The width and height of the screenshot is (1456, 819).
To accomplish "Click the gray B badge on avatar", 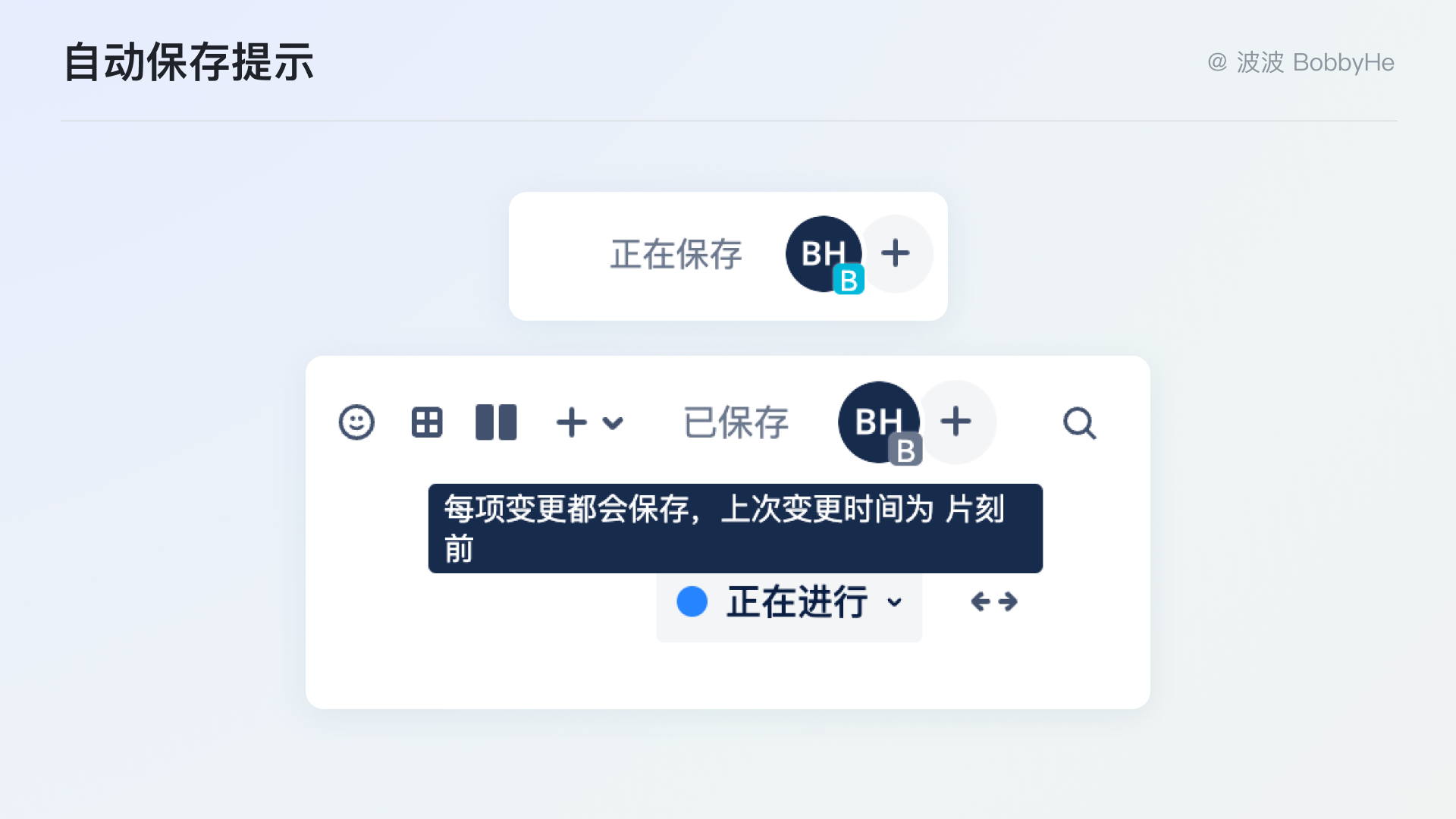I will coord(905,450).
